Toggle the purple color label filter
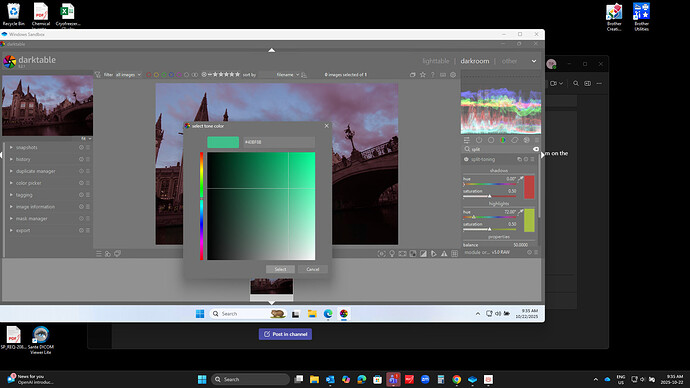Viewport: 690px width, 388px height. 179,75
